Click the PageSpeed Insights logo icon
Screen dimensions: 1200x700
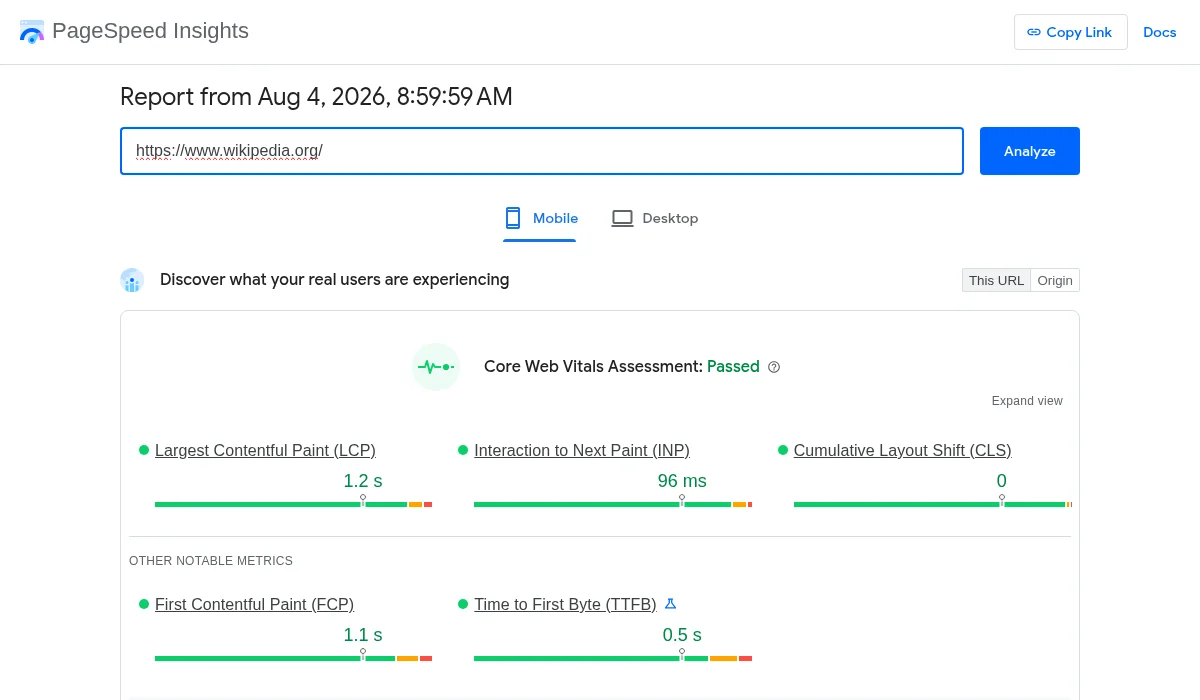point(32,31)
